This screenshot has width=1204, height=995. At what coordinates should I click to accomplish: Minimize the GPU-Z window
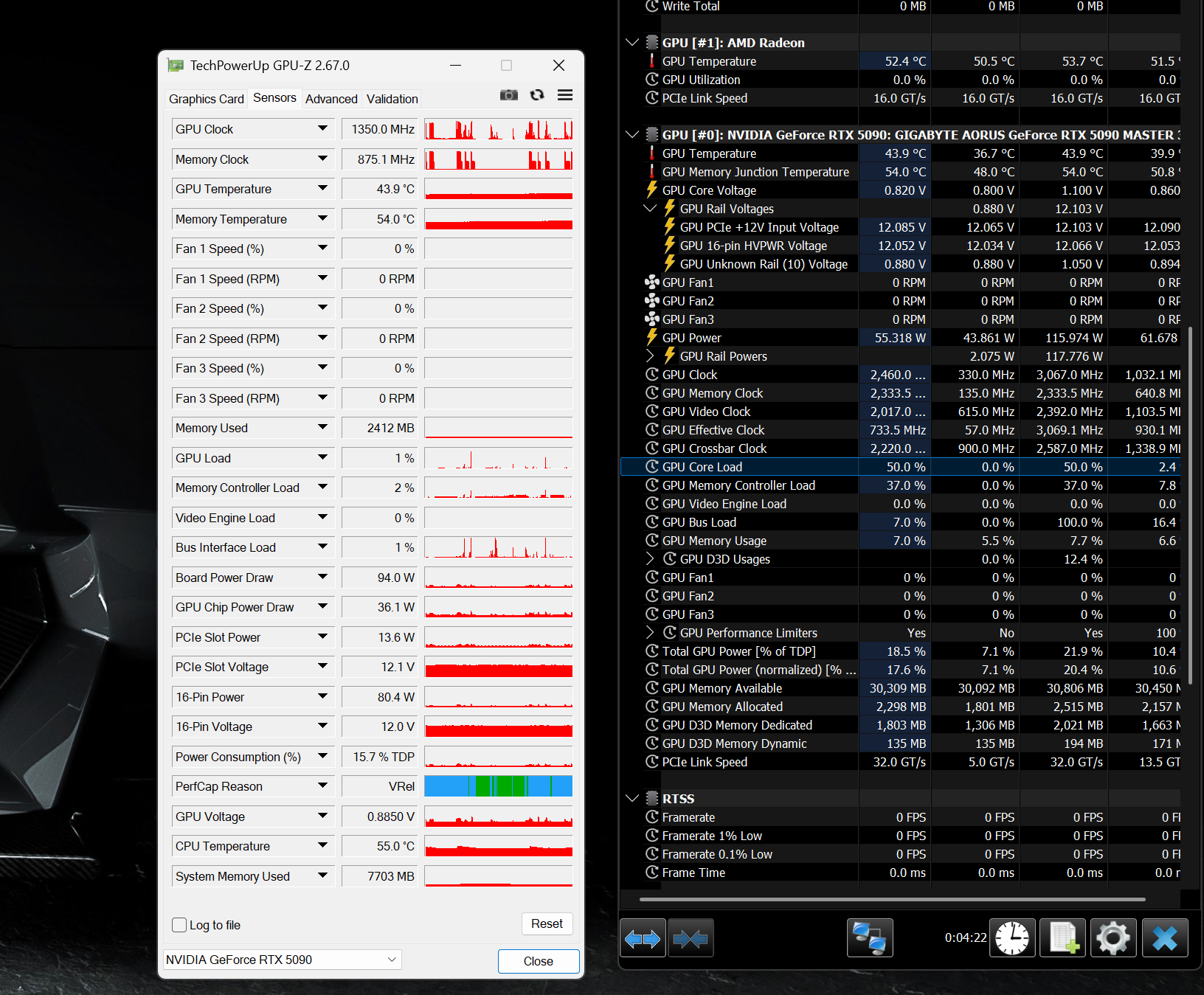click(x=456, y=66)
